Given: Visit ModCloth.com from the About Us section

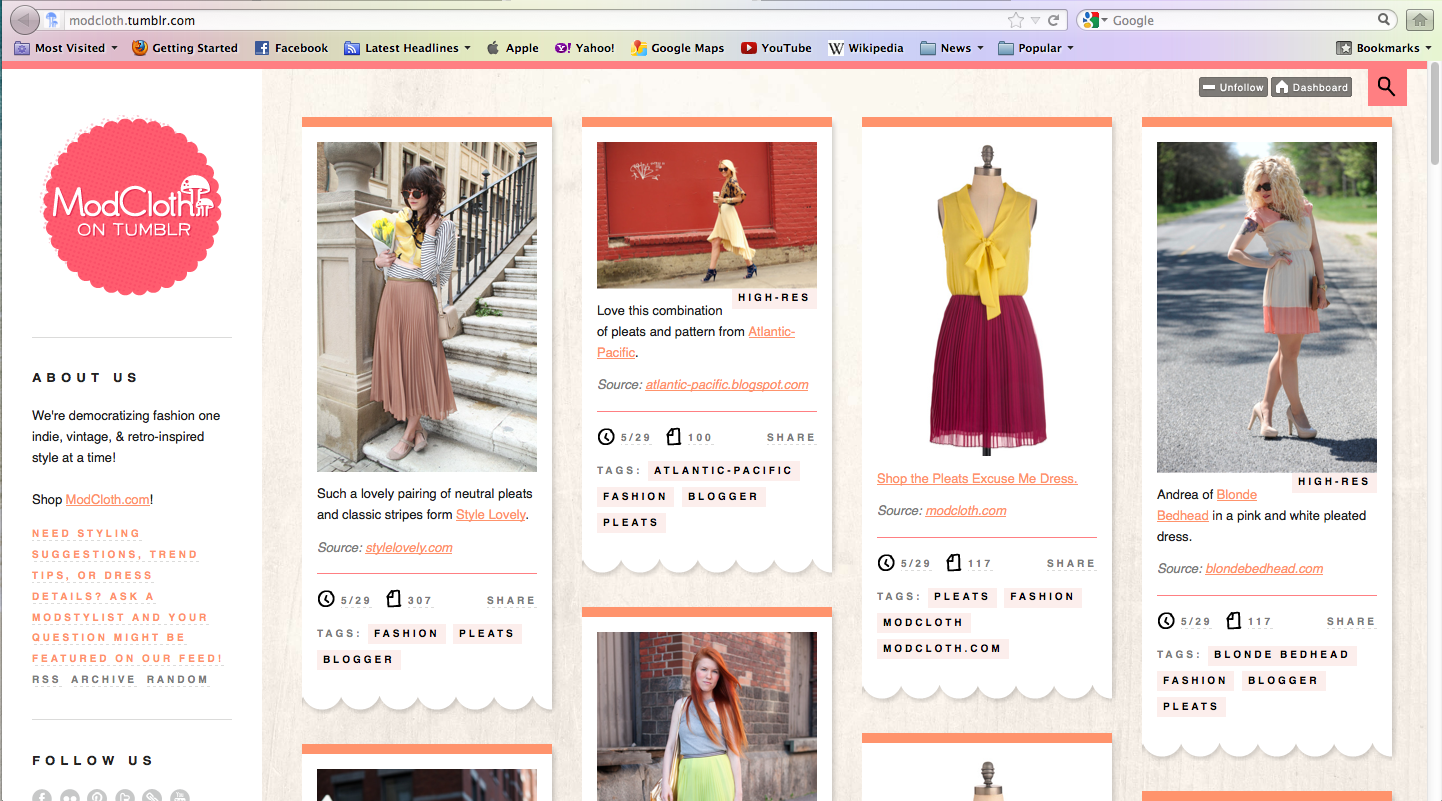Looking at the screenshot, I should point(108,500).
